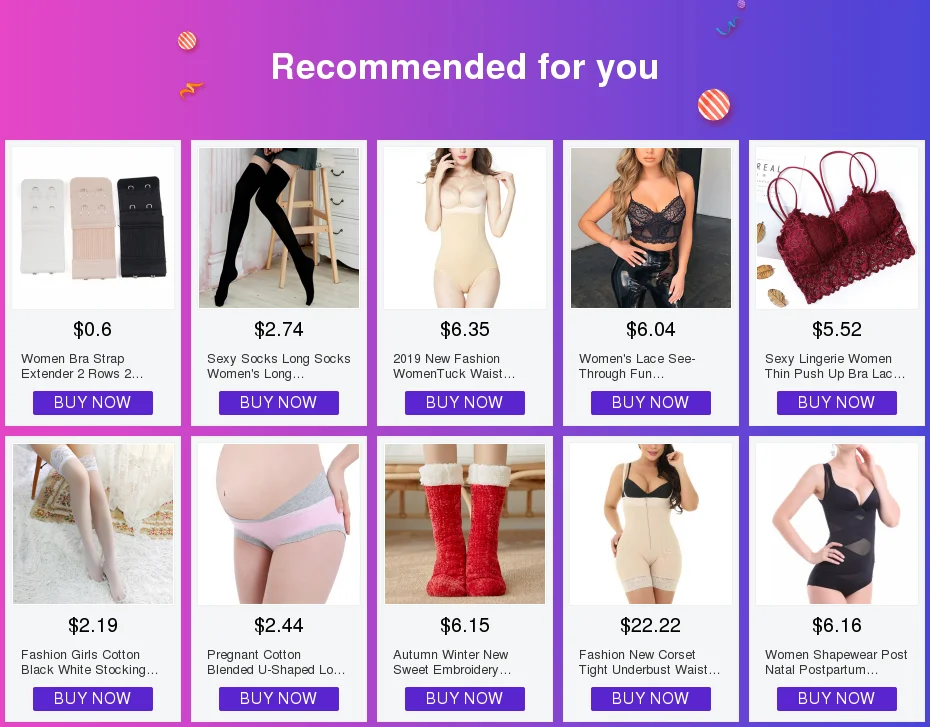The height and width of the screenshot is (727, 930).
Task: Click BUY NOW for the $6.16 postpartum shapewear
Action: 836,699
